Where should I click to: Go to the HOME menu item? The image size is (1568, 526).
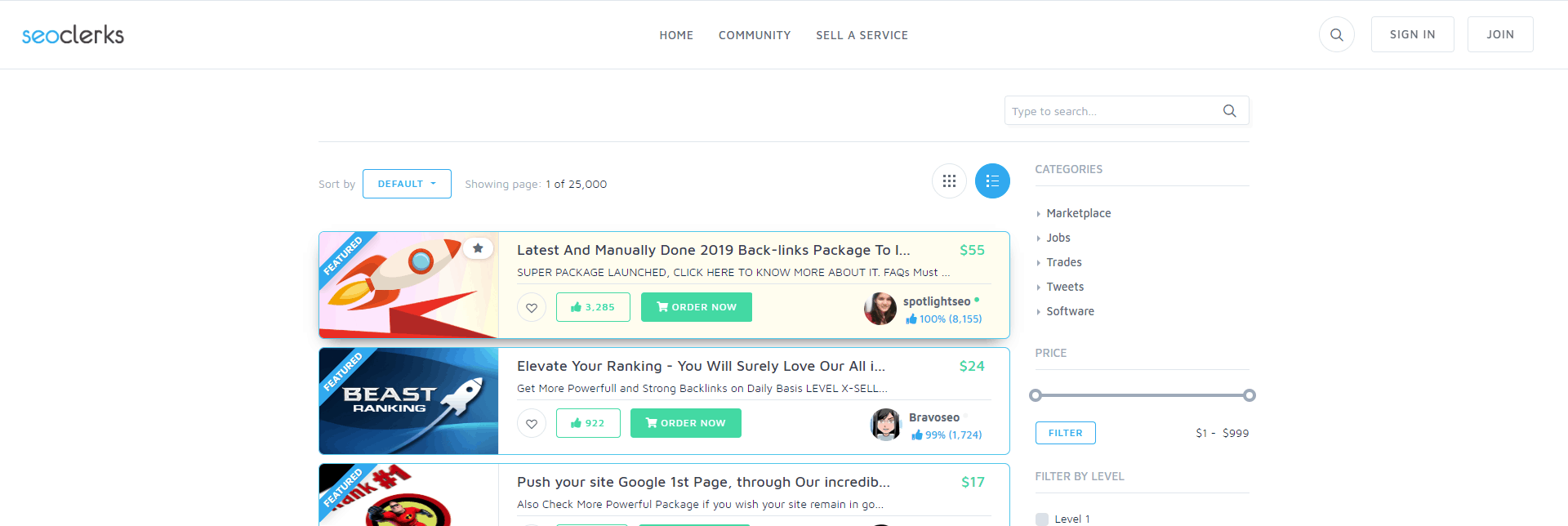(x=676, y=35)
